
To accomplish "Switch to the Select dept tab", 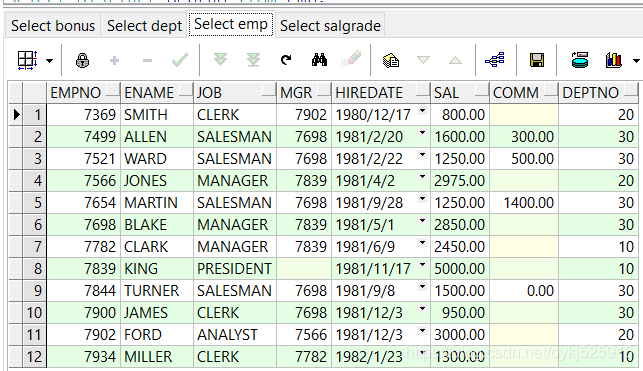I will (x=144, y=26).
